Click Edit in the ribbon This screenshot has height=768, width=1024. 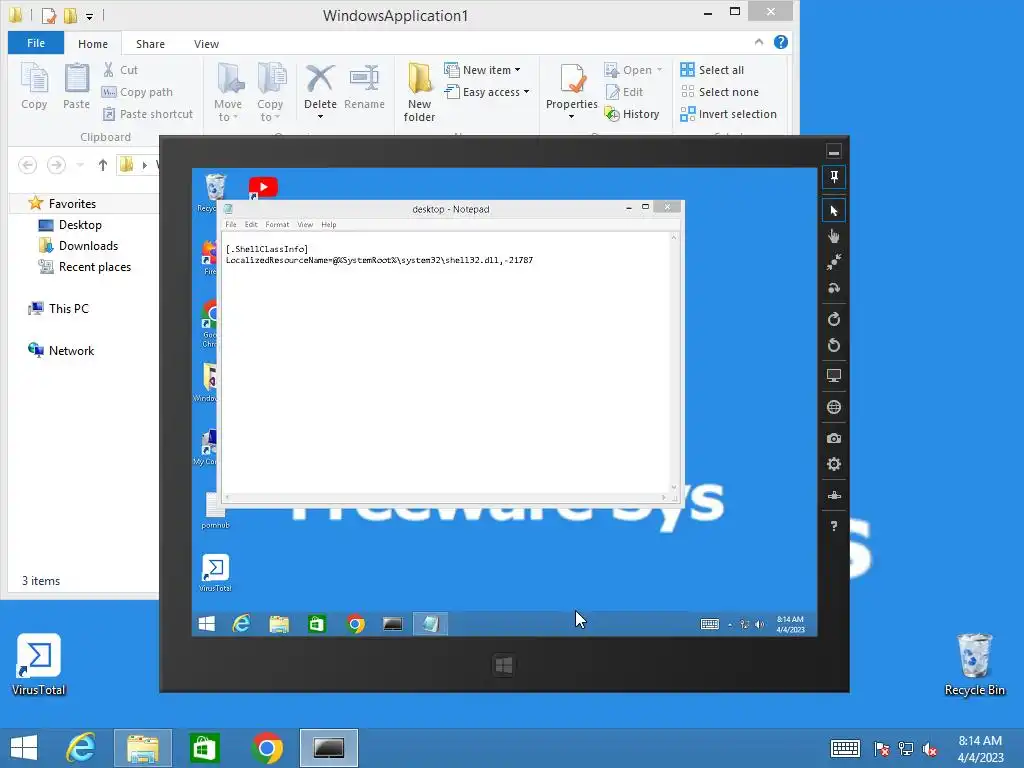[x=624, y=92]
